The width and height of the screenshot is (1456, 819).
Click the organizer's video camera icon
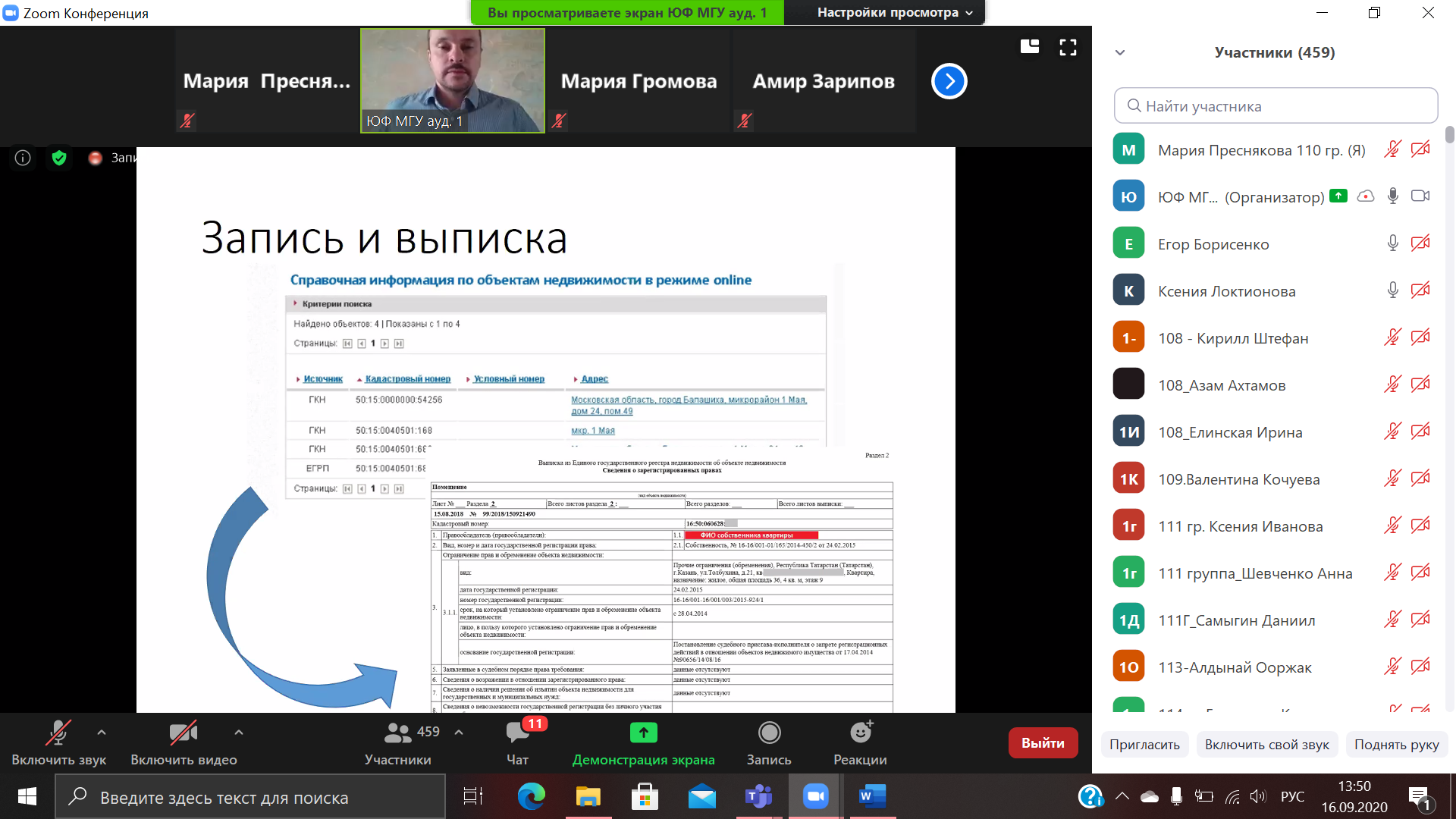click(x=1420, y=196)
